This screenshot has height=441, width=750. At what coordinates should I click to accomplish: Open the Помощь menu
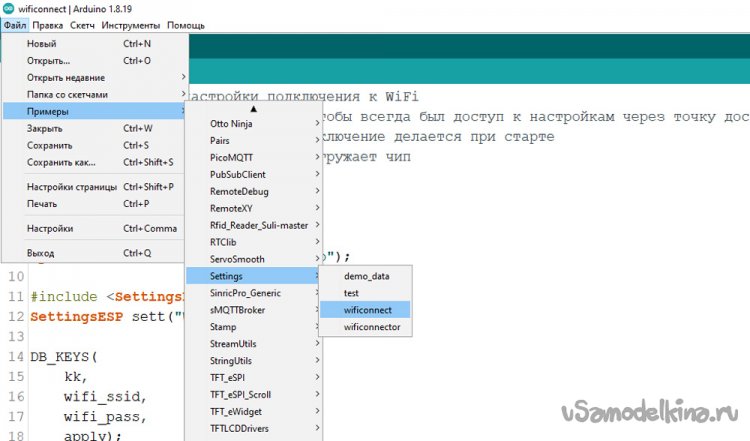(x=186, y=25)
